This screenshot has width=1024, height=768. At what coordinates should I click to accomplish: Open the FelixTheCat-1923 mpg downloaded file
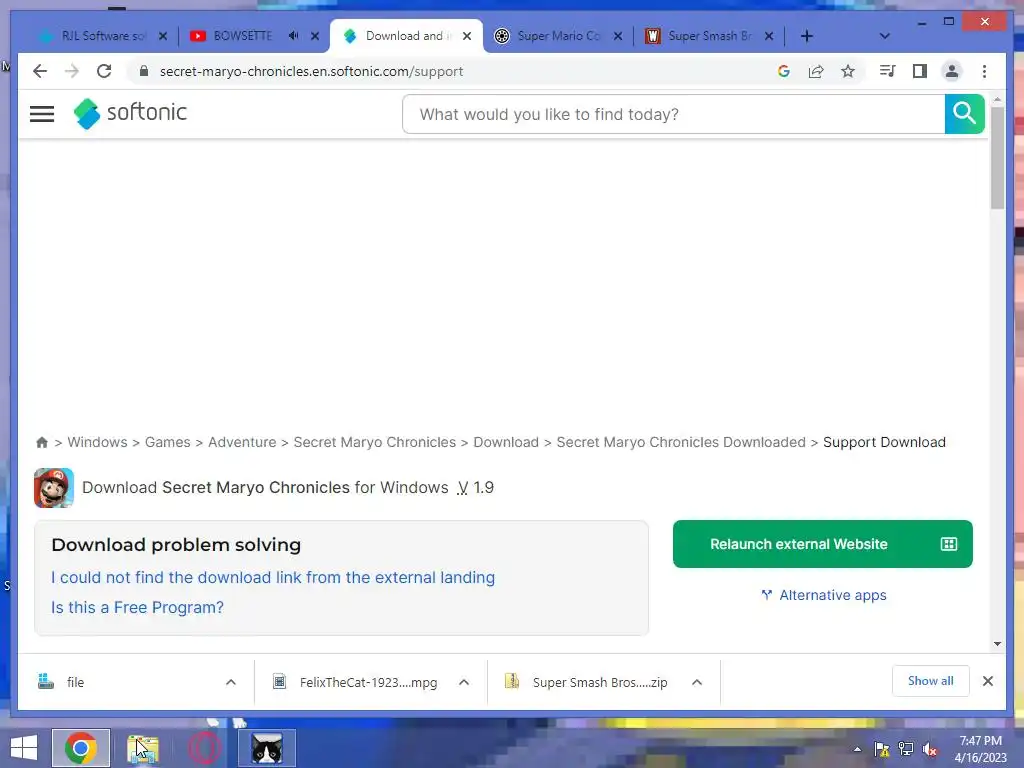coord(356,682)
